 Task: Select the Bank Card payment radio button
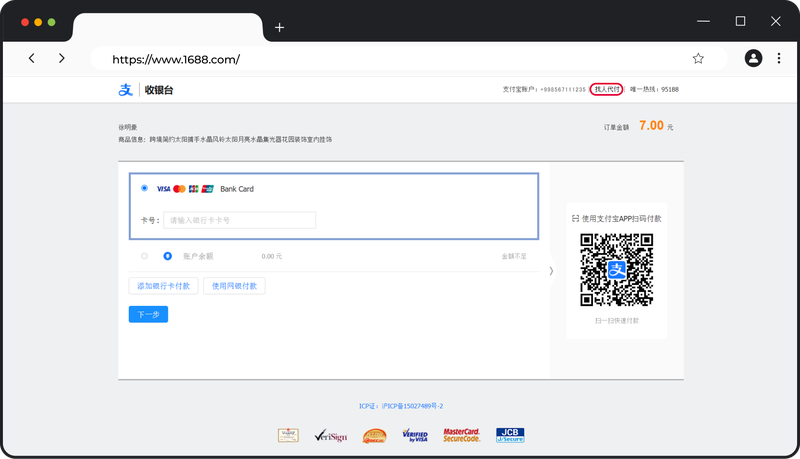click(x=145, y=188)
